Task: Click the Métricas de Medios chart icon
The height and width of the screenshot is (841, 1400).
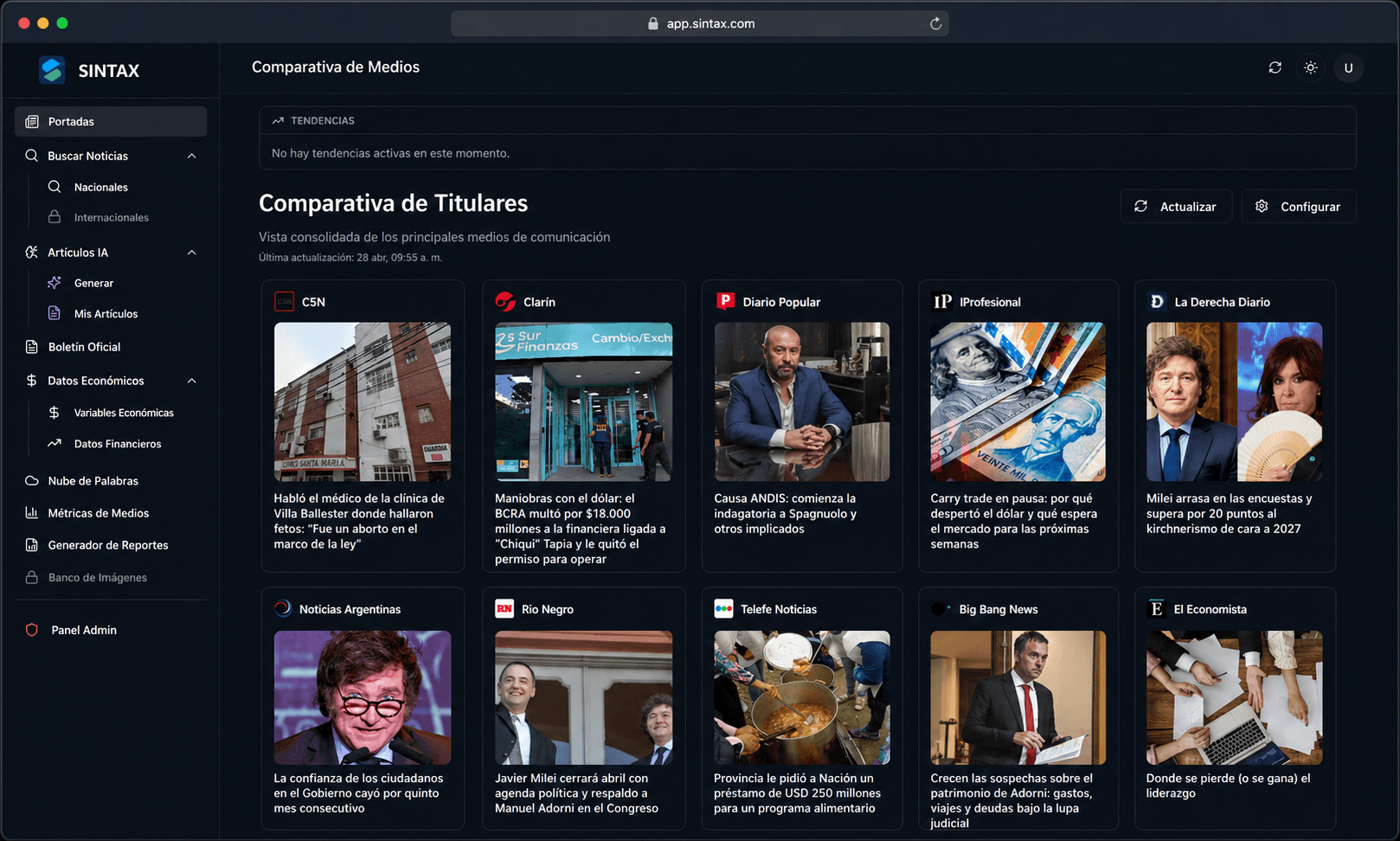Action: tap(32, 513)
